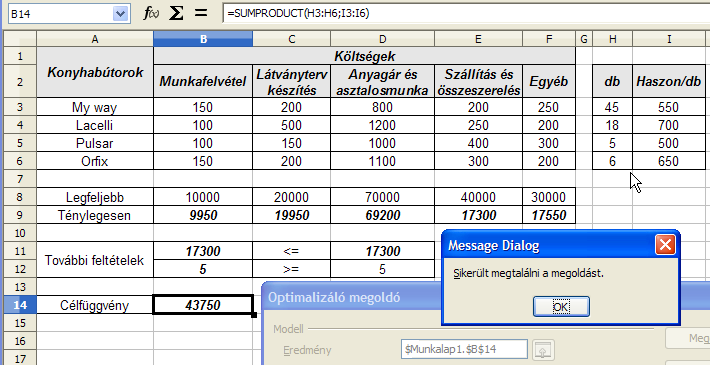This screenshot has height=365, width=710.
Task: Select column G header
Action: click(x=584, y=39)
